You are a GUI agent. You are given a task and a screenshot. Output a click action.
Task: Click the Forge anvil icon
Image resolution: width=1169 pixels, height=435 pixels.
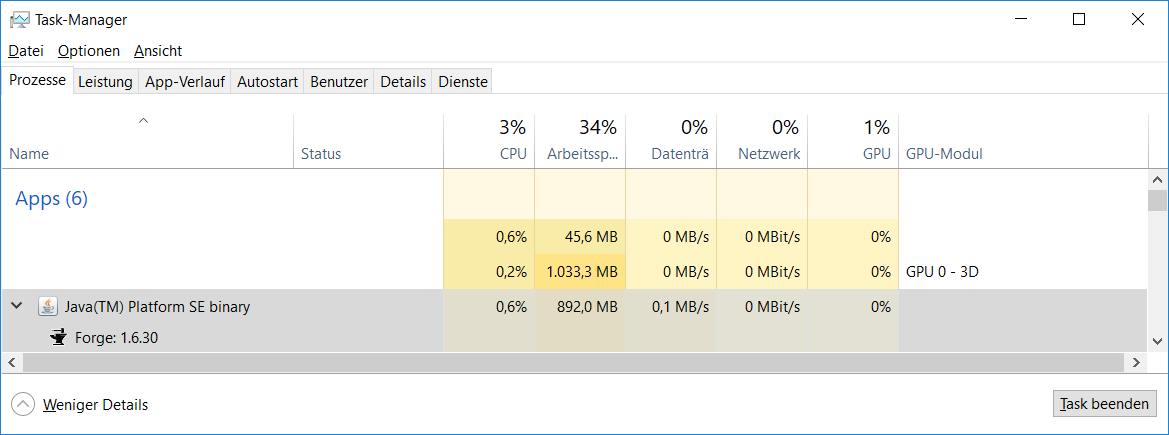pyautogui.click(x=58, y=338)
